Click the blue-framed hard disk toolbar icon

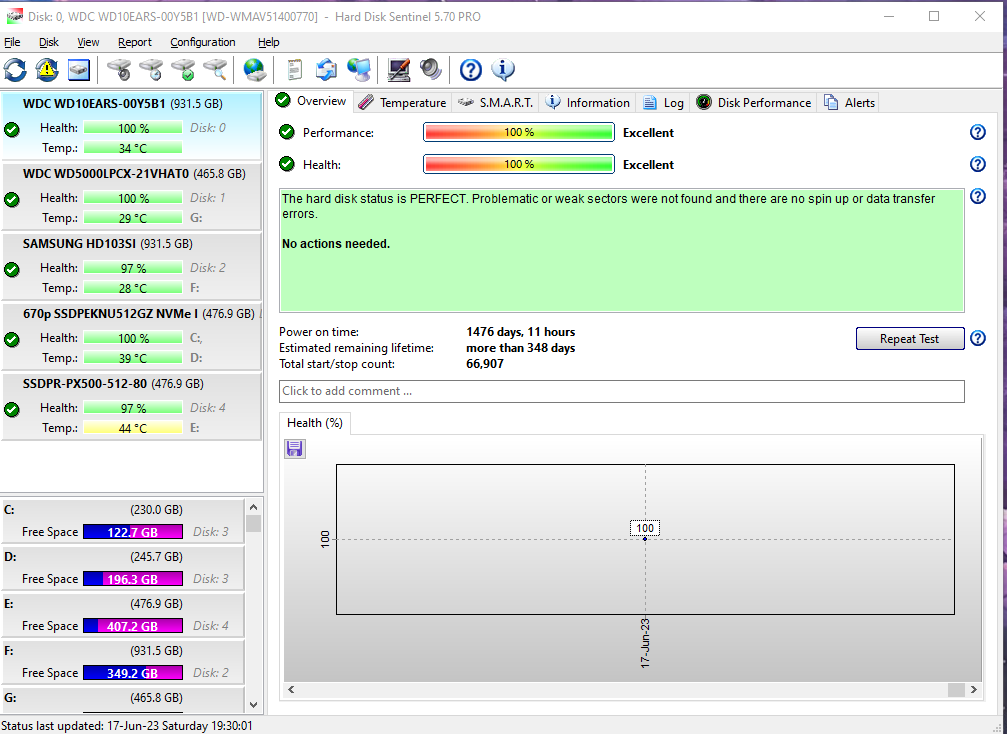[x=78, y=70]
